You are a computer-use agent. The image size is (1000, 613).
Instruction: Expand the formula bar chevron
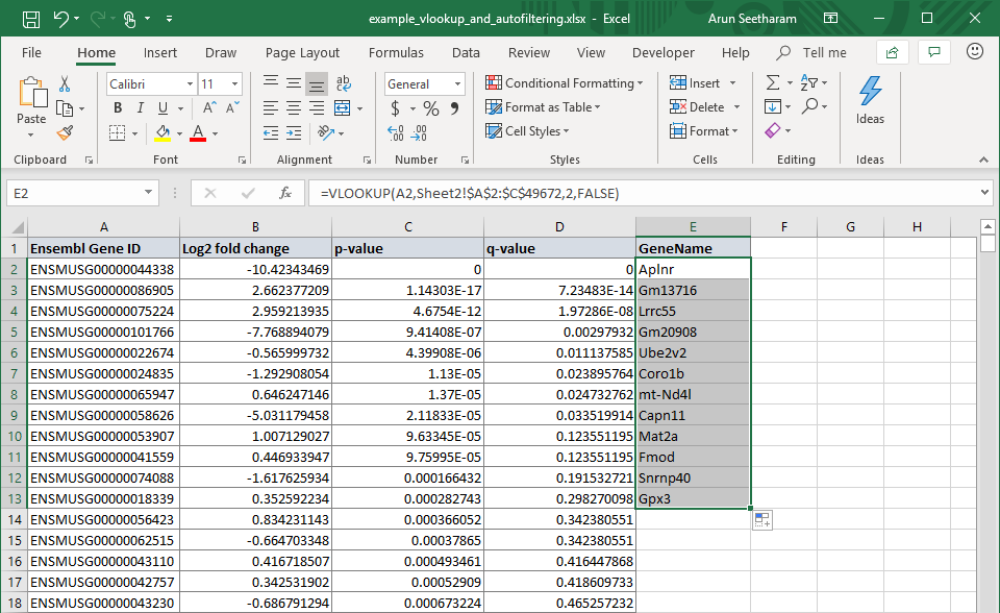(x=985, y=192)
